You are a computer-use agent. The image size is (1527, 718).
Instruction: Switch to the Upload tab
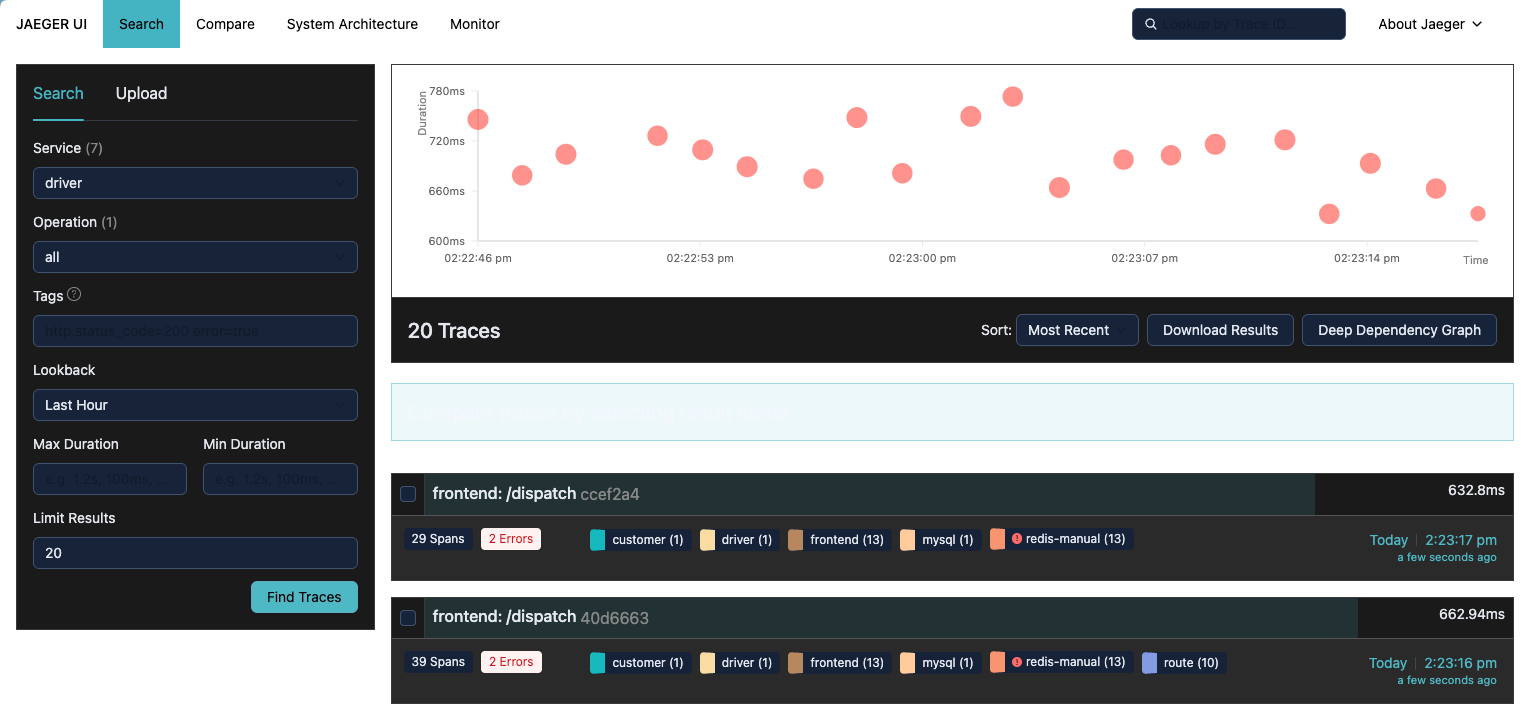(141, 93)
